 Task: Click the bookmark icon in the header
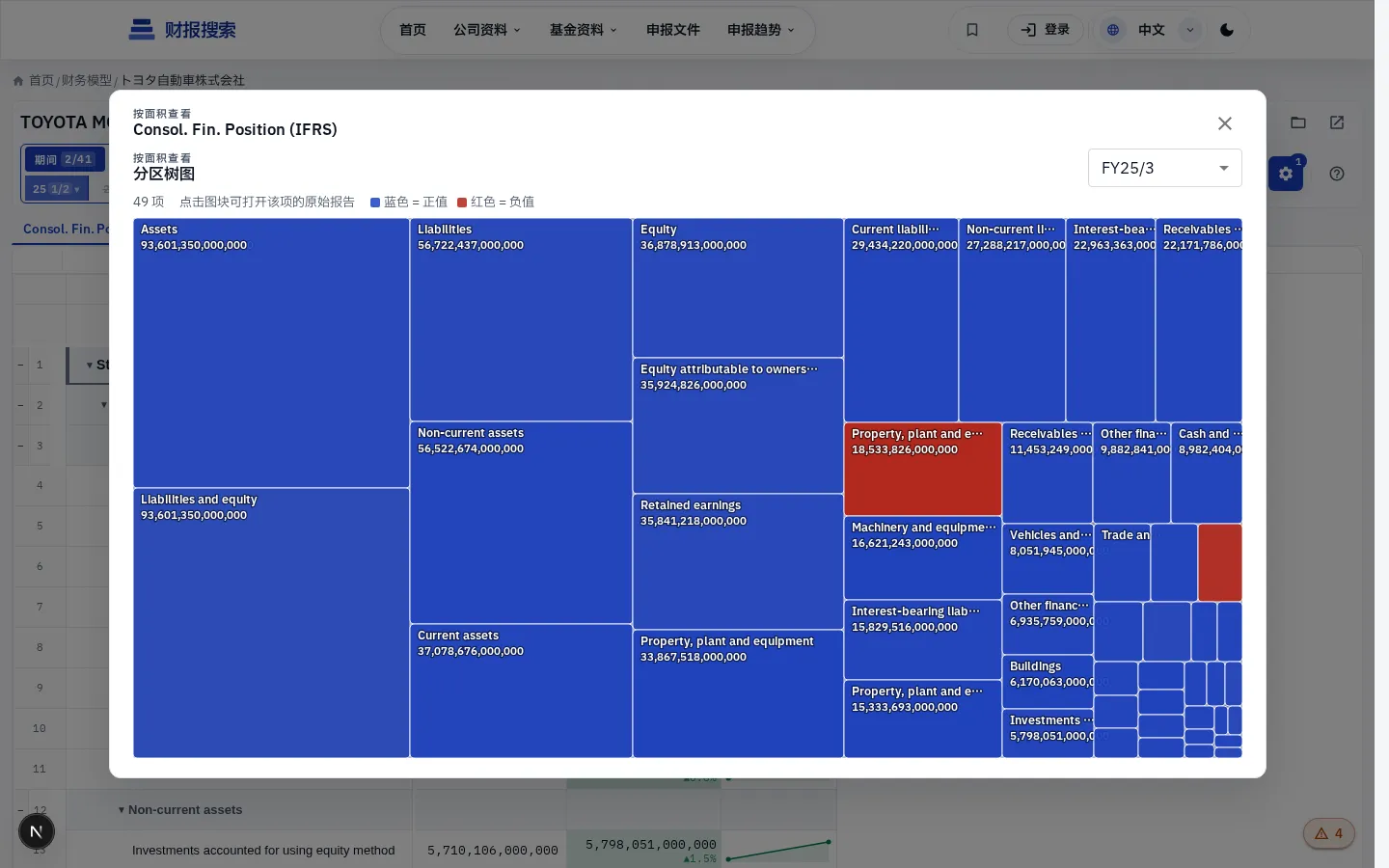coord(972,30)
